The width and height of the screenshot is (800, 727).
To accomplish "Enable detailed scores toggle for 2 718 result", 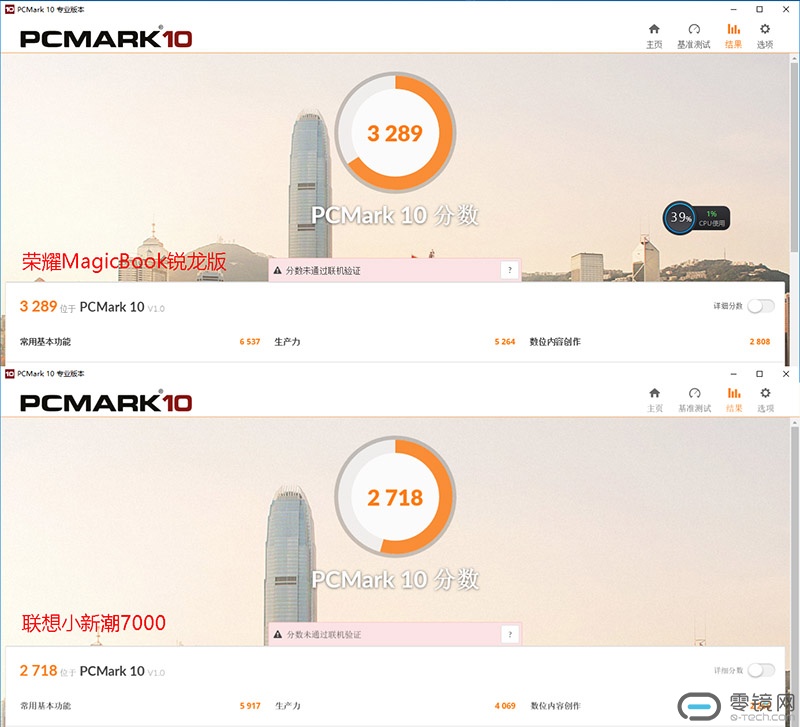I will click(761, 670).
